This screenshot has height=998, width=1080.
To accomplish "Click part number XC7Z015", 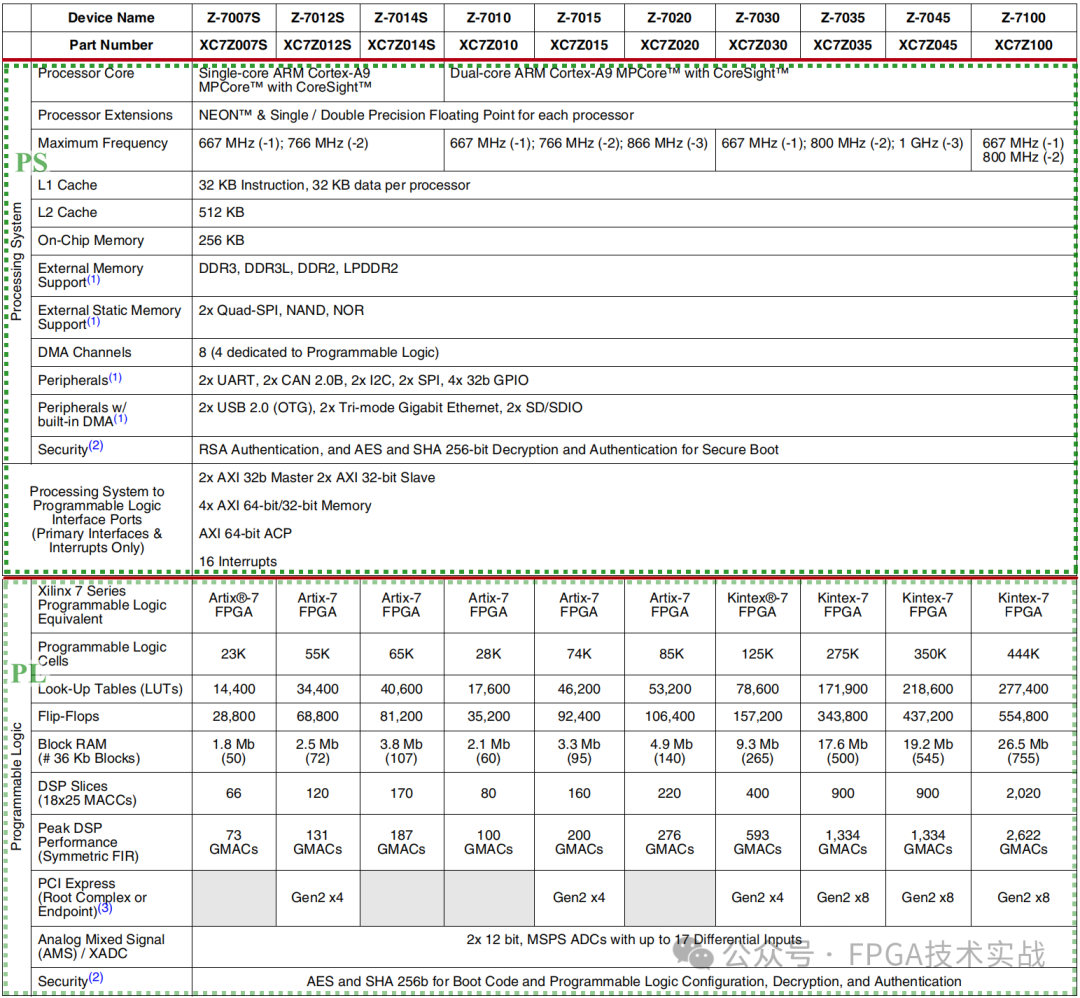I will point(579,45).
